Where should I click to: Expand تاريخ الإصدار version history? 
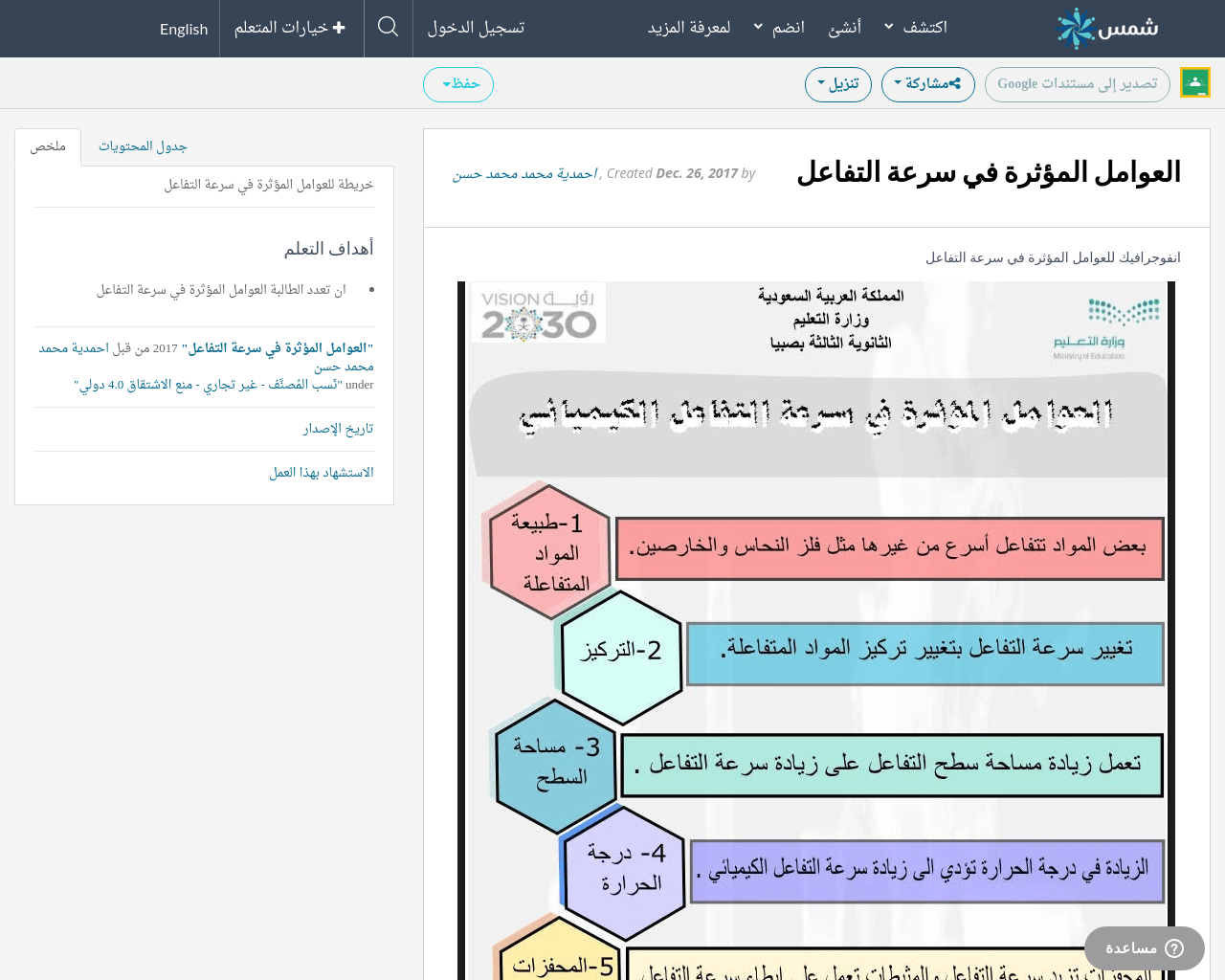338,429
